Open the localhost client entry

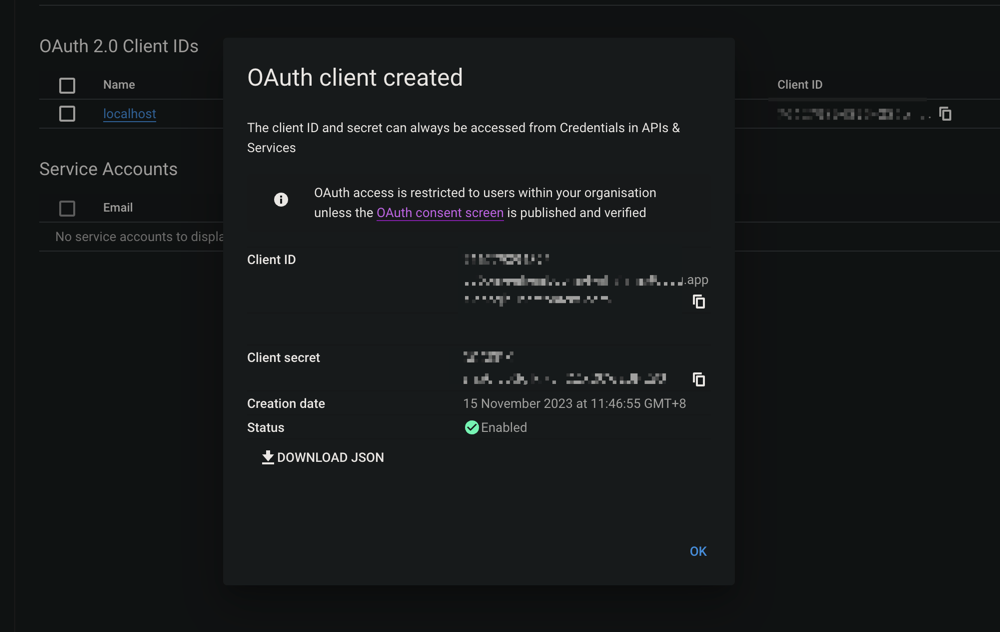pyautogui.click(x=129, y=114)
